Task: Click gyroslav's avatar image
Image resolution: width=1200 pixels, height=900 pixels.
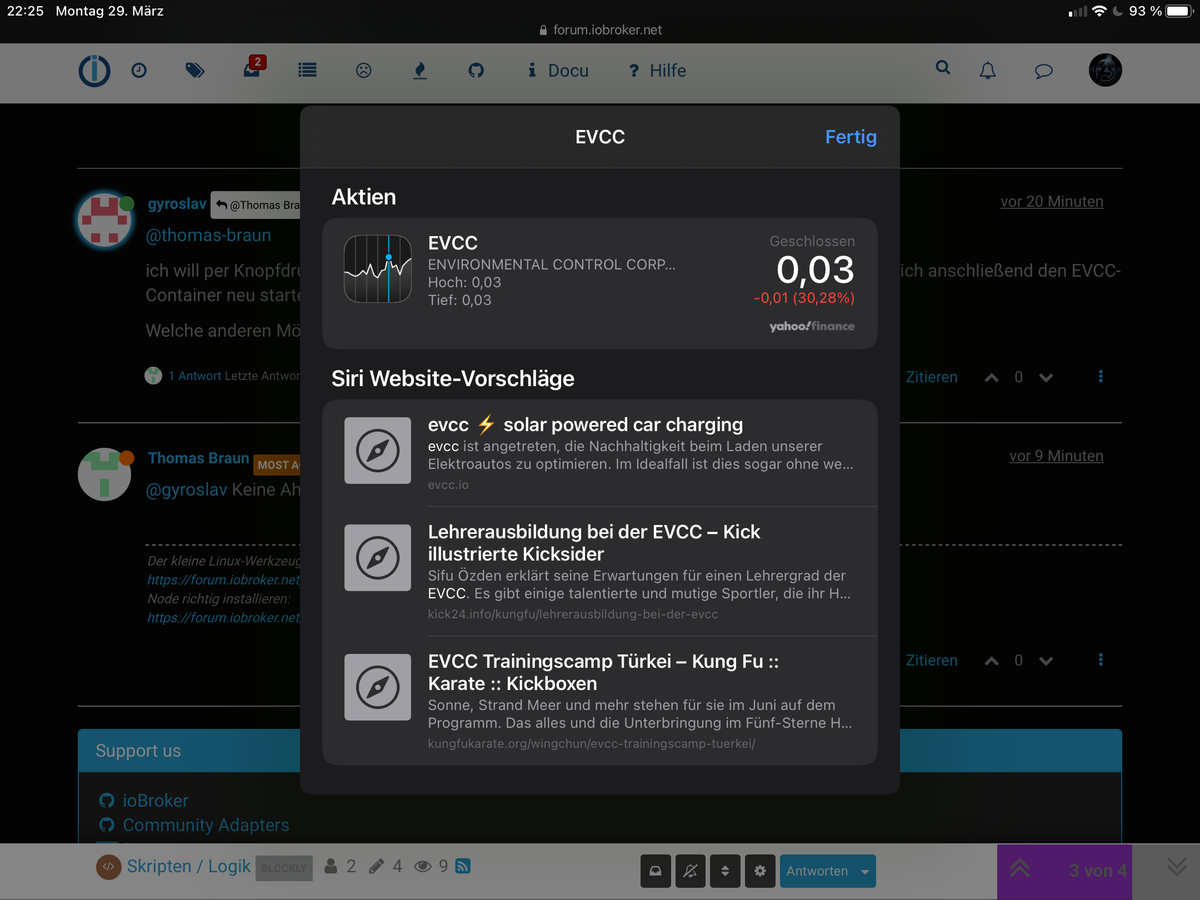Action: tap(103, 221)
